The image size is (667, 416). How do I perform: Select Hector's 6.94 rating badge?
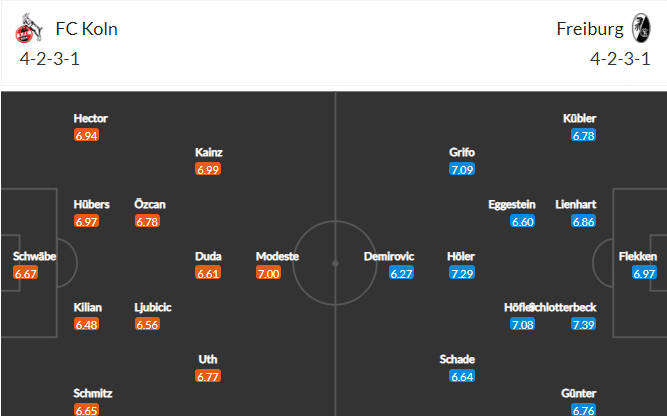(86, 135)
